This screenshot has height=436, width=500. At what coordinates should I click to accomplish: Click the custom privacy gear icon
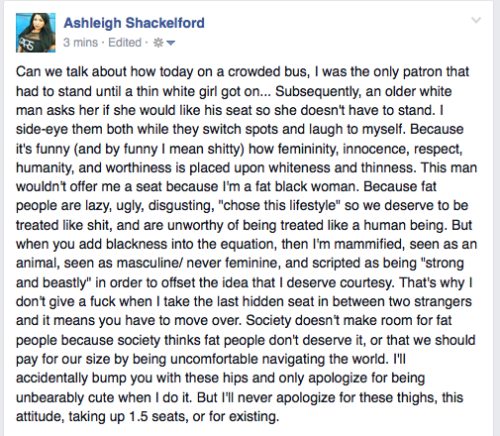158,43
